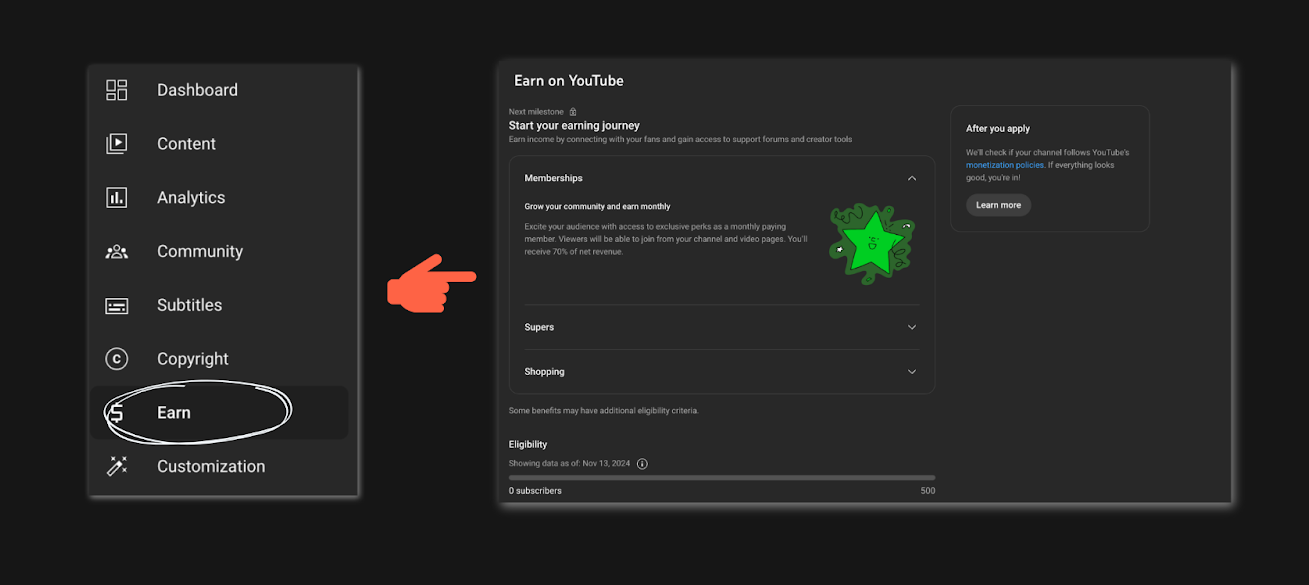Open the Copyright section icon
This screenshot has height=585, width=1309.
click(x=116, y=358)
